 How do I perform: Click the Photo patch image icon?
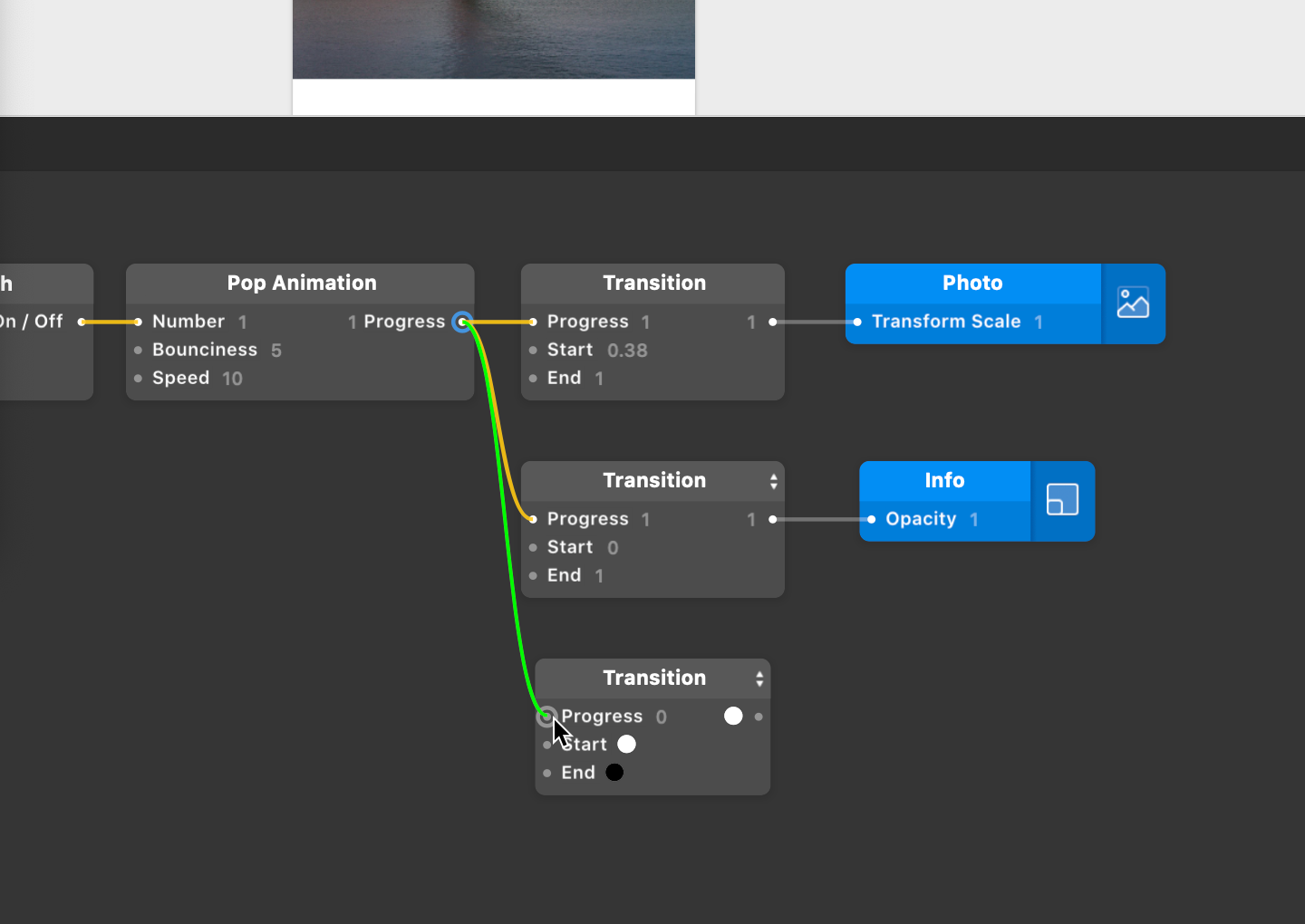coord(1133,303)
